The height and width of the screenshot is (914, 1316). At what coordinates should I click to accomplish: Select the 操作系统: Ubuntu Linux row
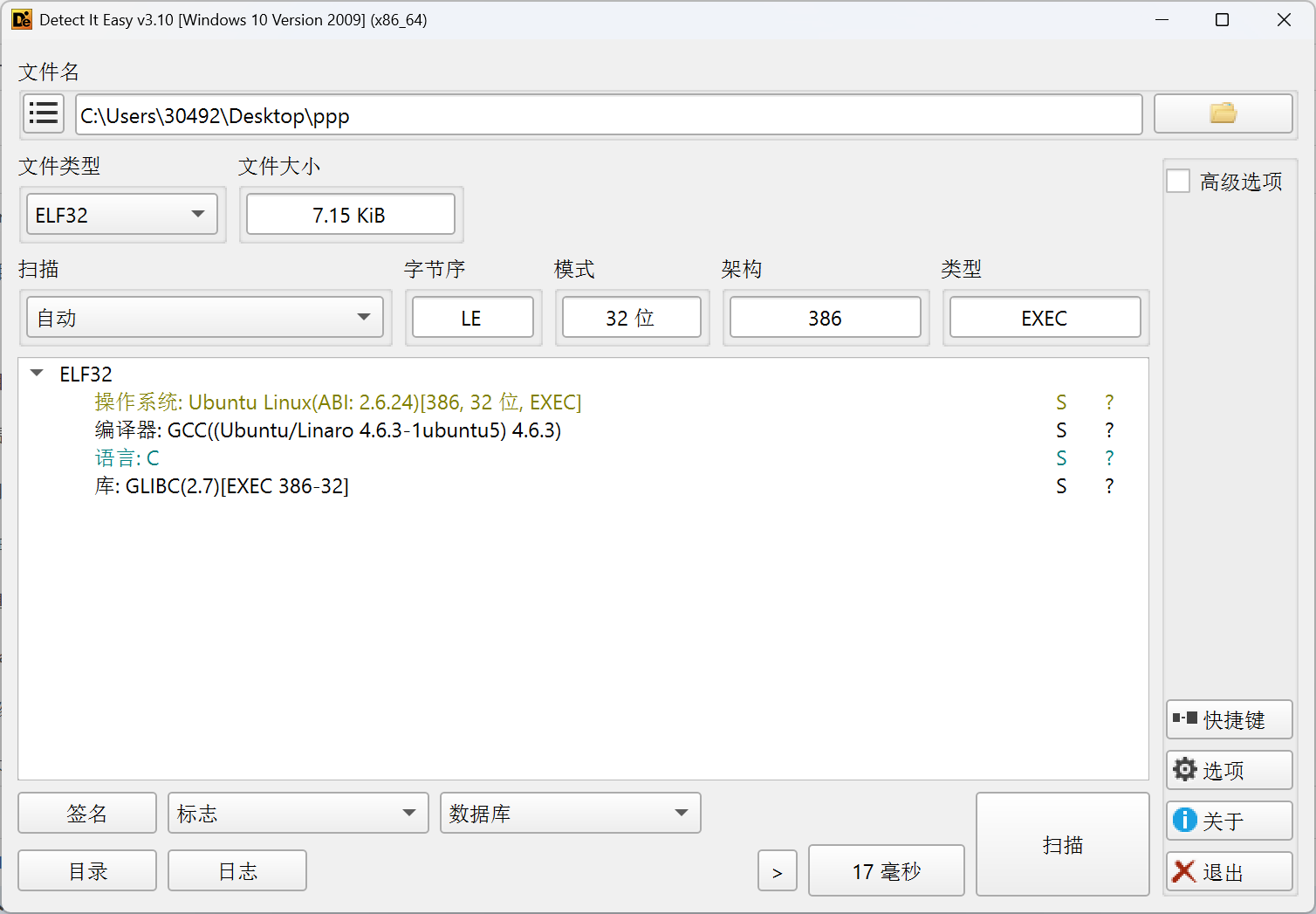583,402
